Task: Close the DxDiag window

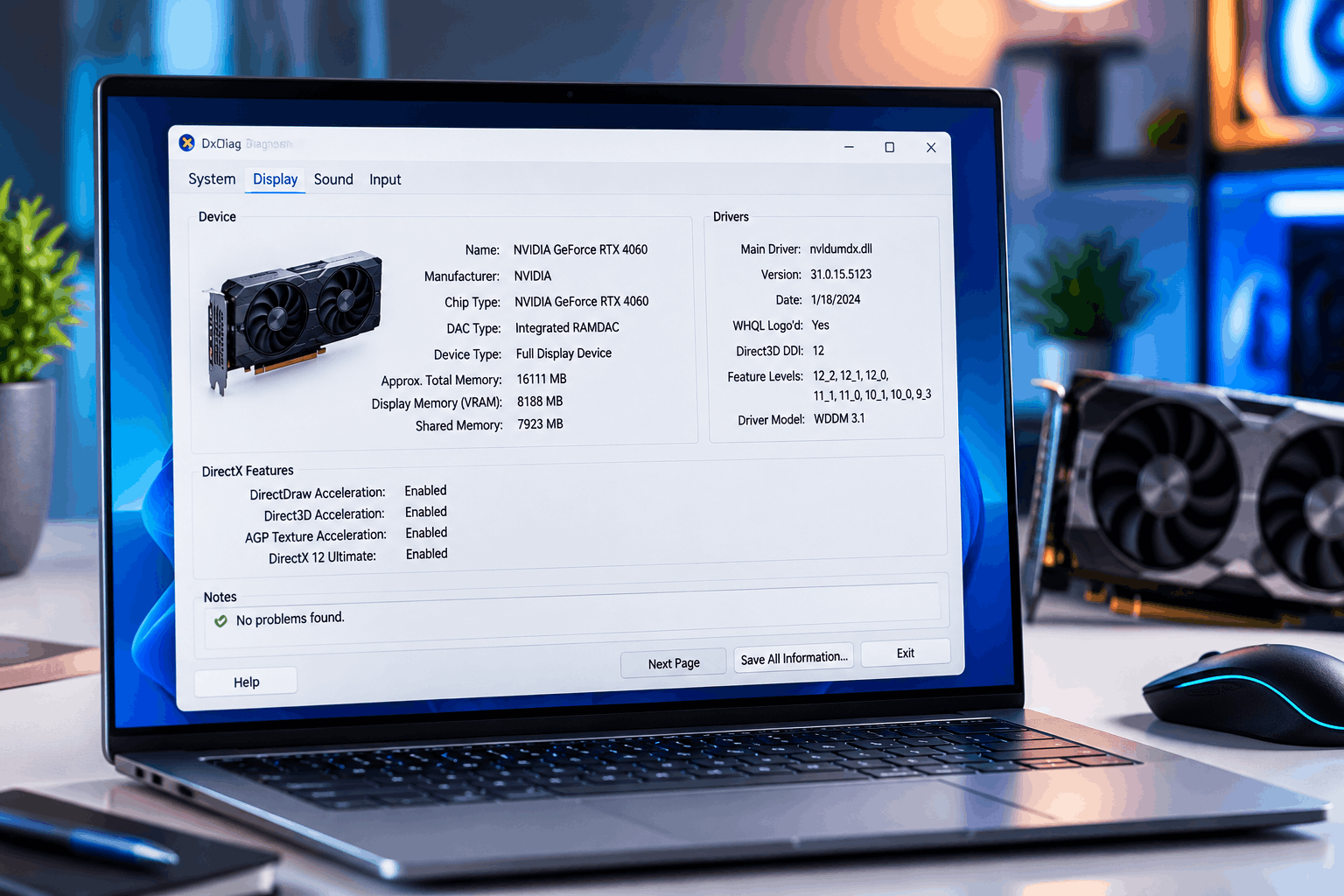Action: click(x=931, y=148)
